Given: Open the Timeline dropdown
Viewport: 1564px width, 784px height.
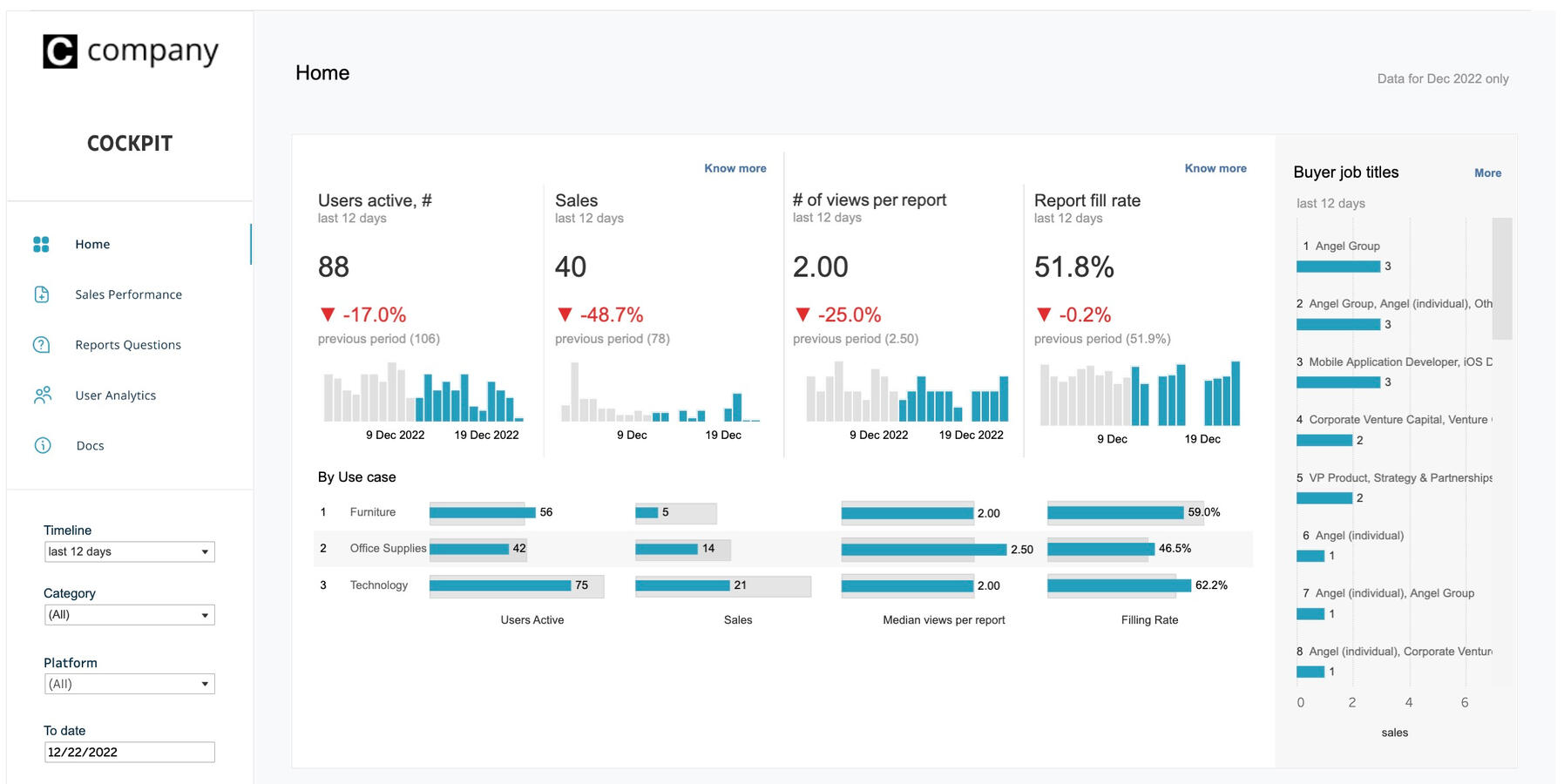Looking at the screenshot, I should click(x=129, y=551).
